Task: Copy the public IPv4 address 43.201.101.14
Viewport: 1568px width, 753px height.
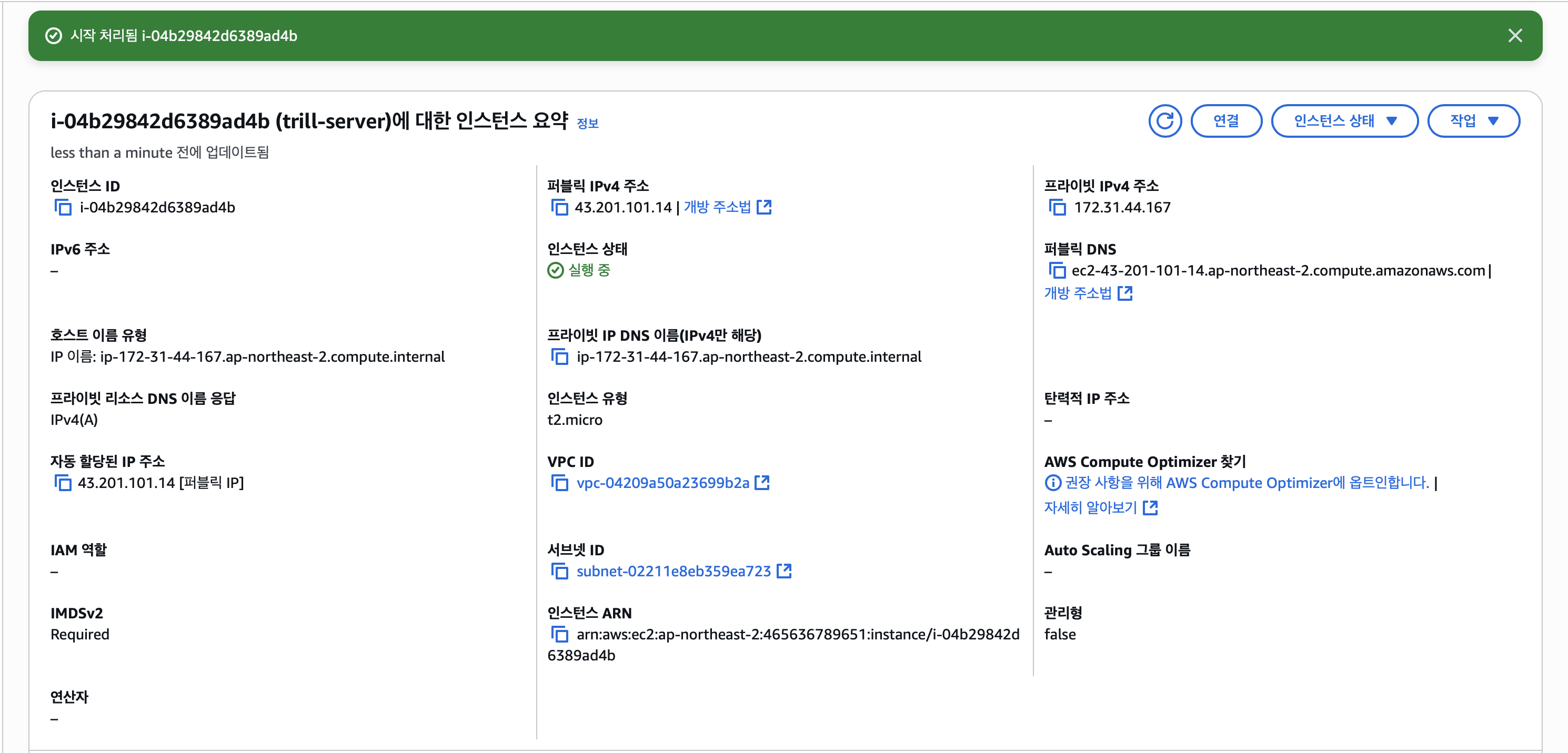Action: 559,207
